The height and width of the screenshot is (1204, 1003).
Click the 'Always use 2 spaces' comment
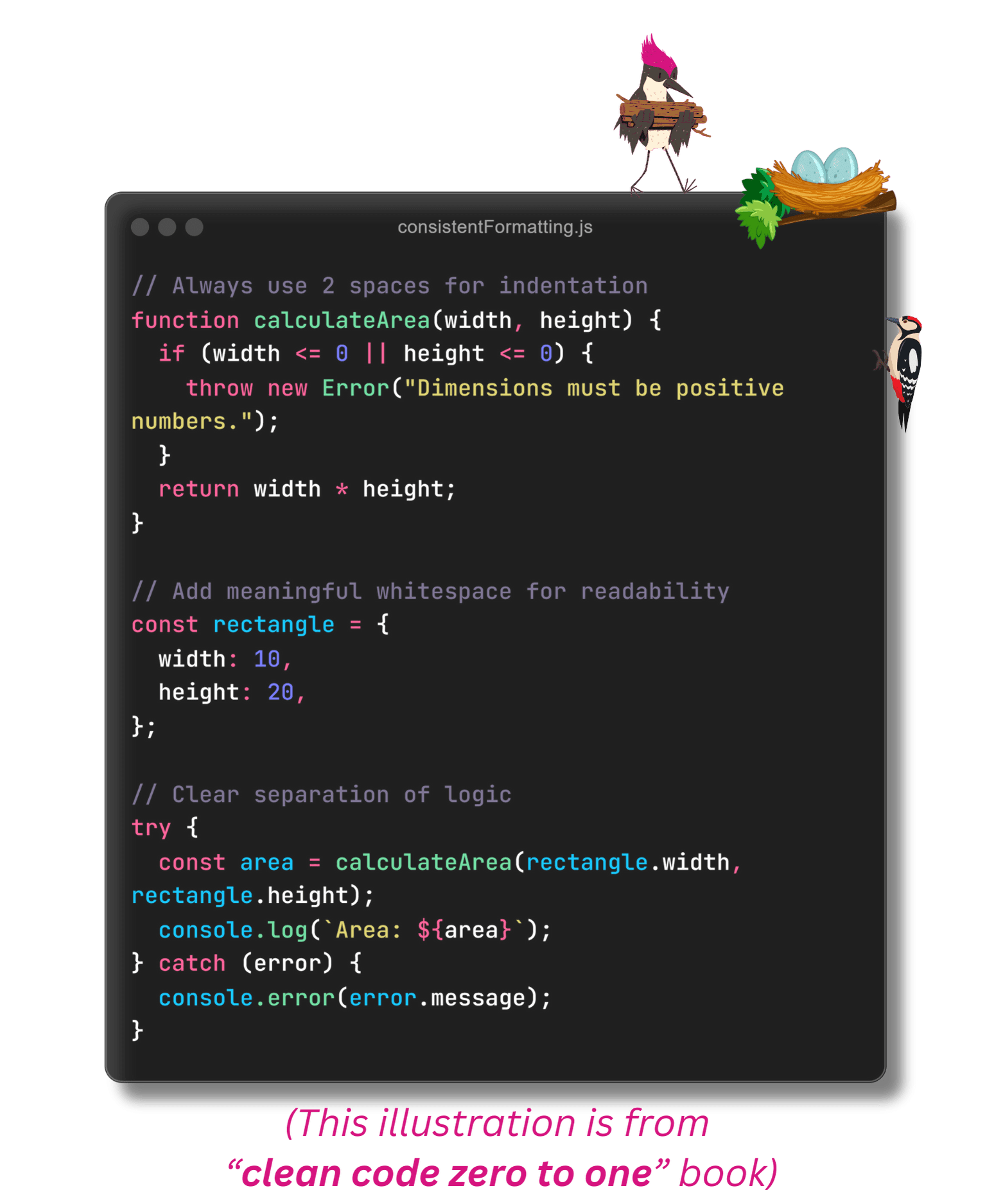click(x=390, y=286)
